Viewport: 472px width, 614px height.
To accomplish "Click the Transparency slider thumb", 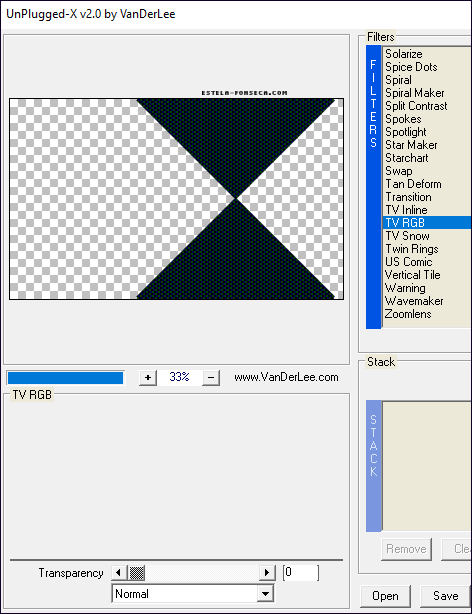I will coord(137,573).
